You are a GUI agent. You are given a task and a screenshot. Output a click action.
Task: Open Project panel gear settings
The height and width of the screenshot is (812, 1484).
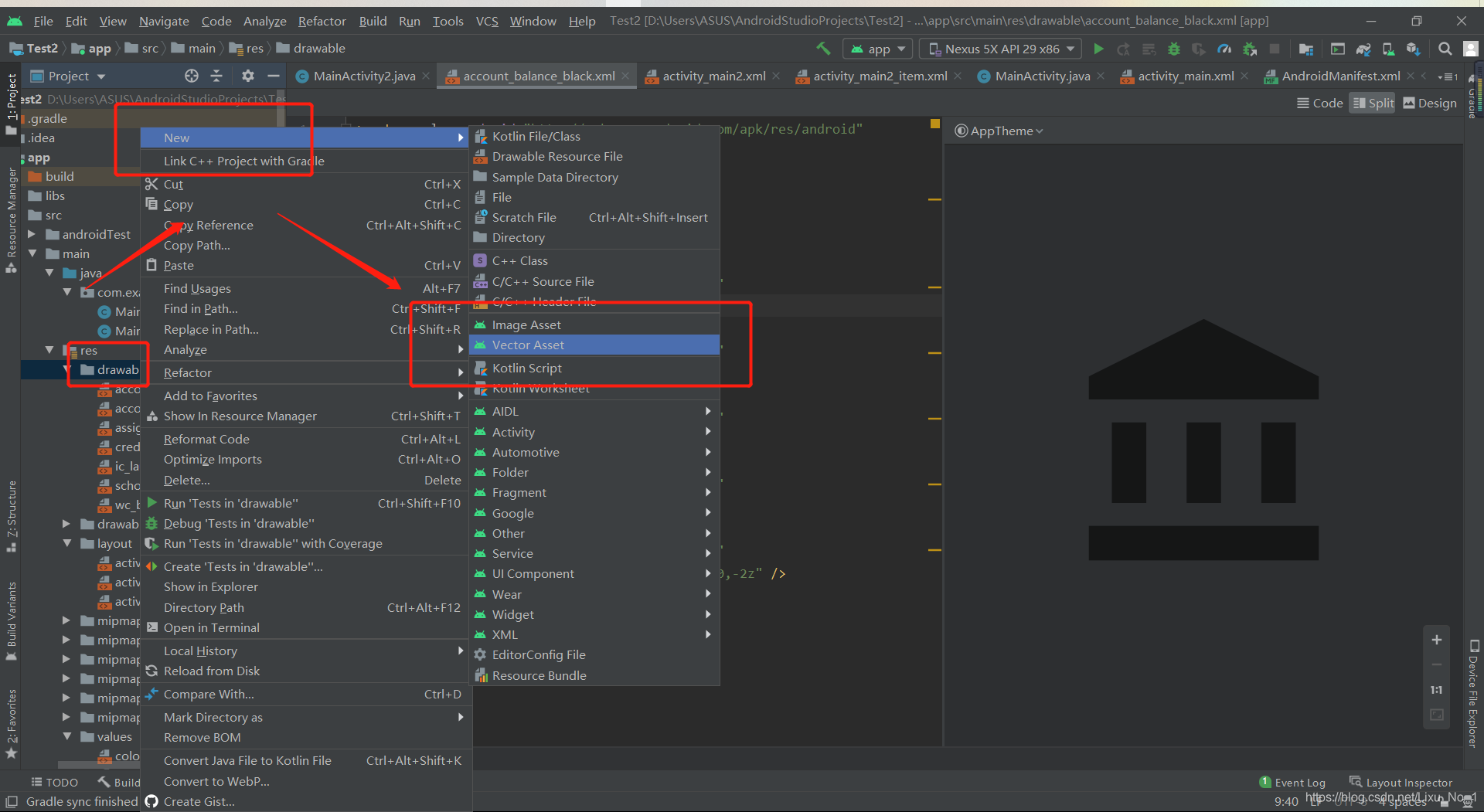[247, 76]
